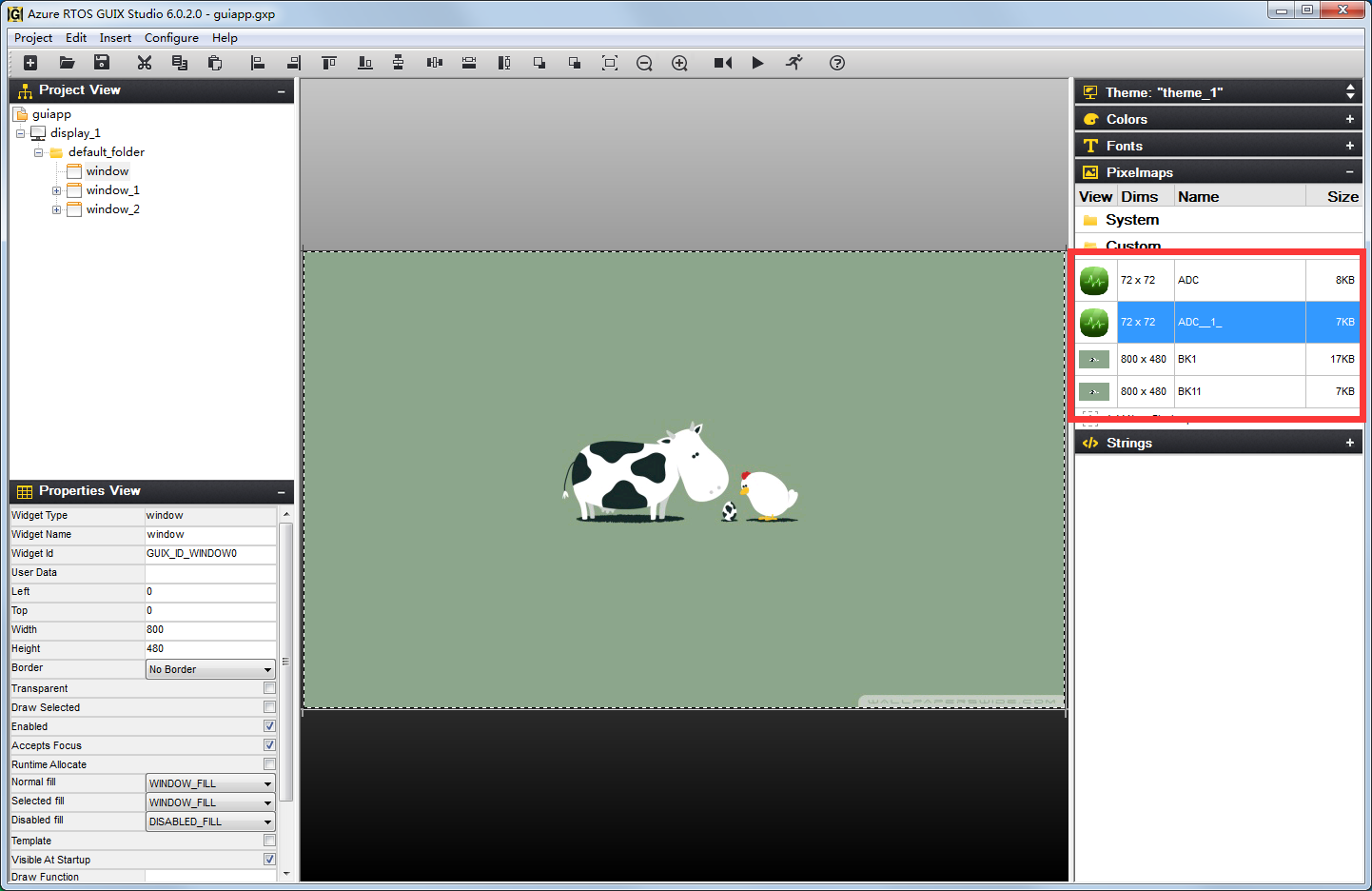Open the Project menu
This screenshot has height=891, width=1372.
(33, 38)
